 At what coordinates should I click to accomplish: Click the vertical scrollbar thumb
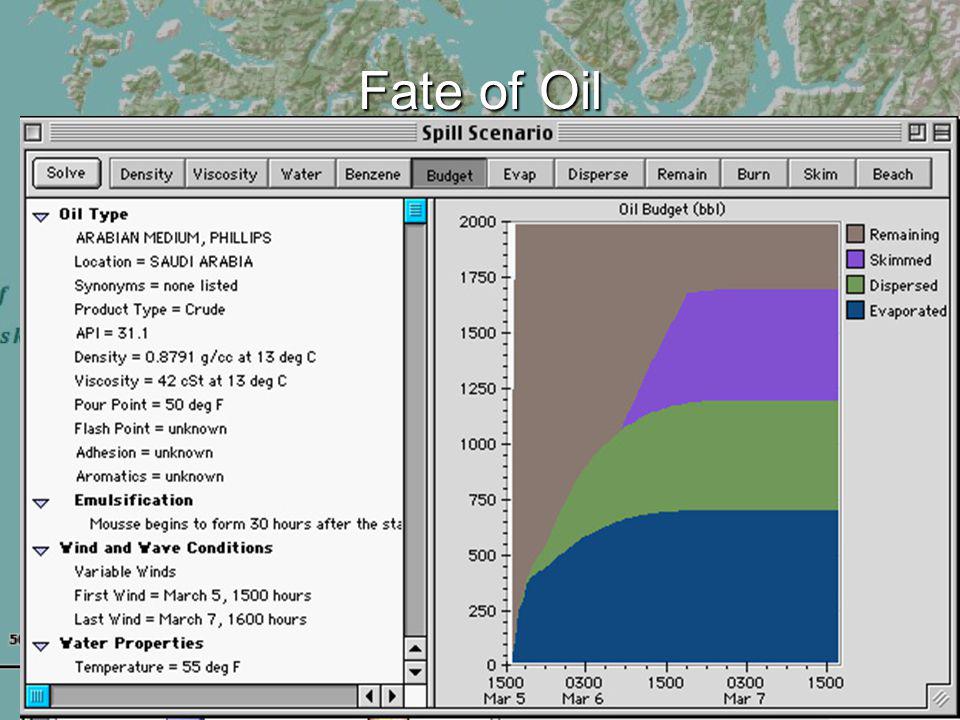click(416, 211)
